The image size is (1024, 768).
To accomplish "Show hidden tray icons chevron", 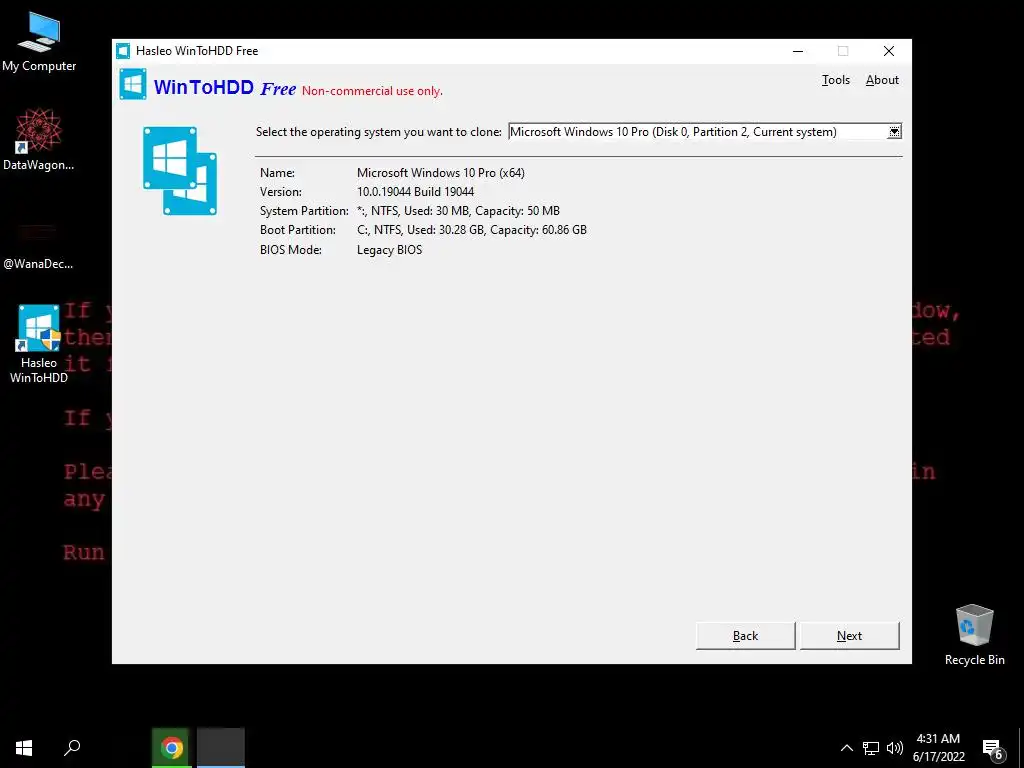I will pos(846,748).
